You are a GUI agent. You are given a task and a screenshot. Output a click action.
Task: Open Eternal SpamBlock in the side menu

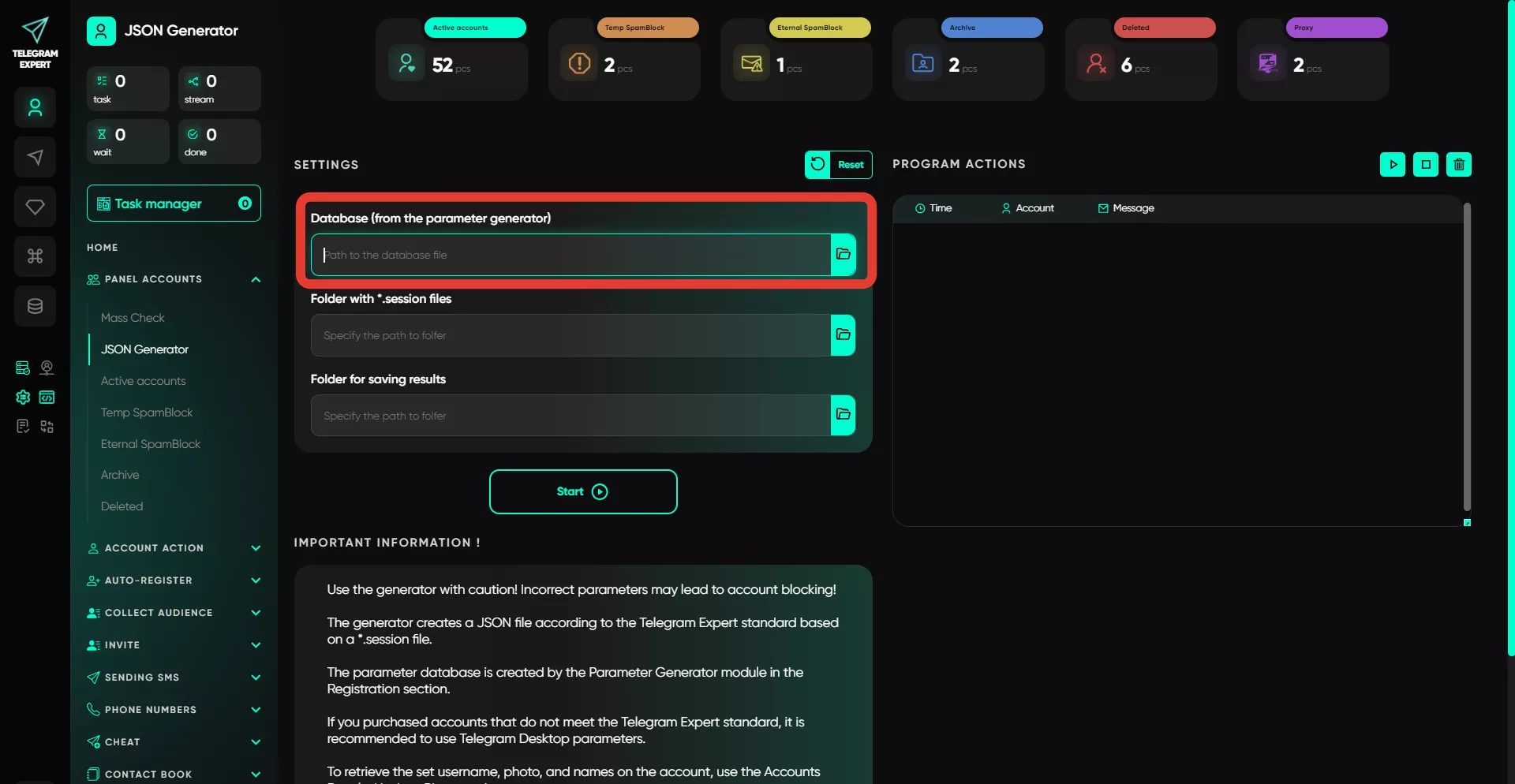[x=150, y=444]
